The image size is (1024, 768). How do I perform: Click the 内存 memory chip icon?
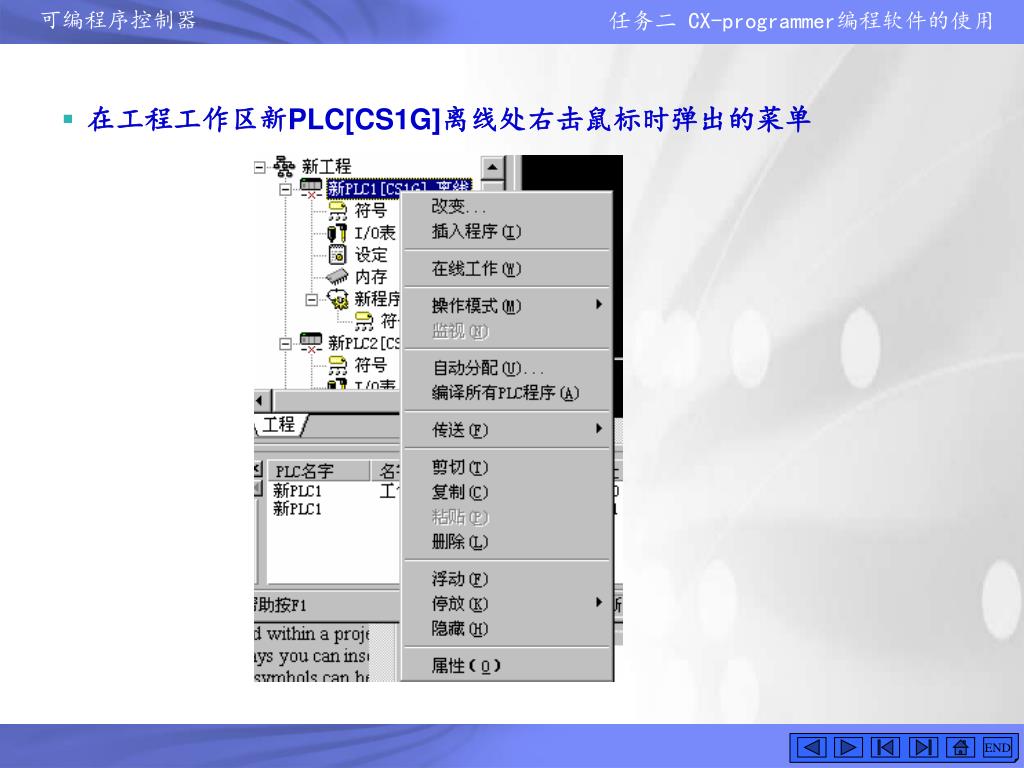(337, 277)
